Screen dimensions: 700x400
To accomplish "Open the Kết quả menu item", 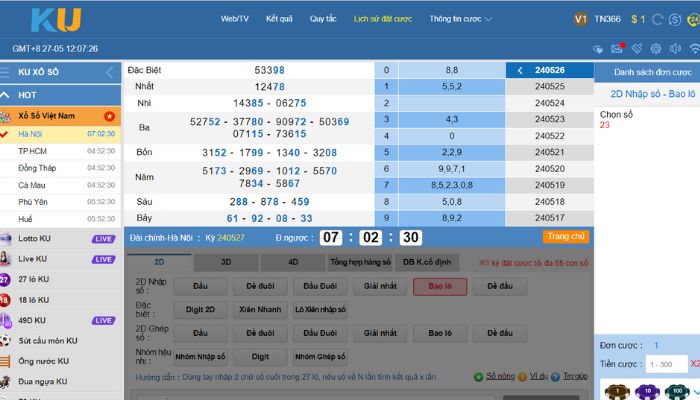I will [x=279, y=19].
